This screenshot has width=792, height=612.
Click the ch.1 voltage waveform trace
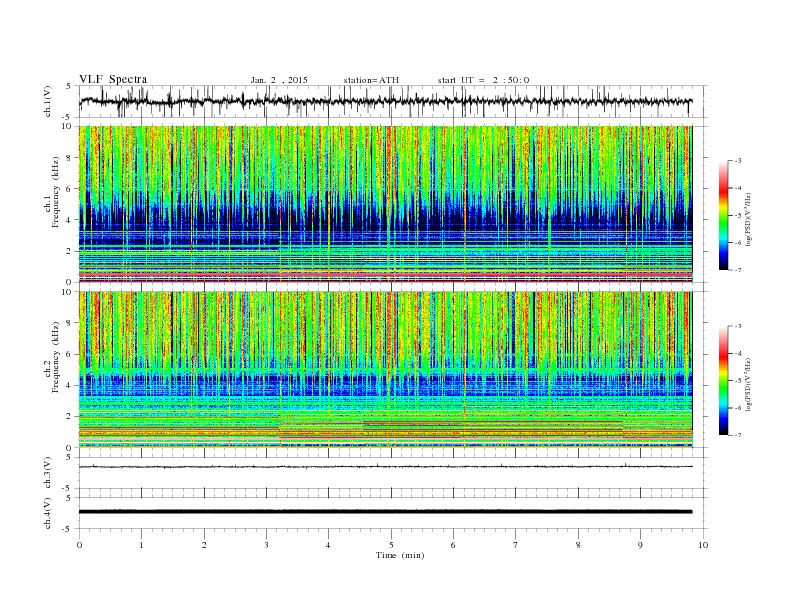(386, 101)
